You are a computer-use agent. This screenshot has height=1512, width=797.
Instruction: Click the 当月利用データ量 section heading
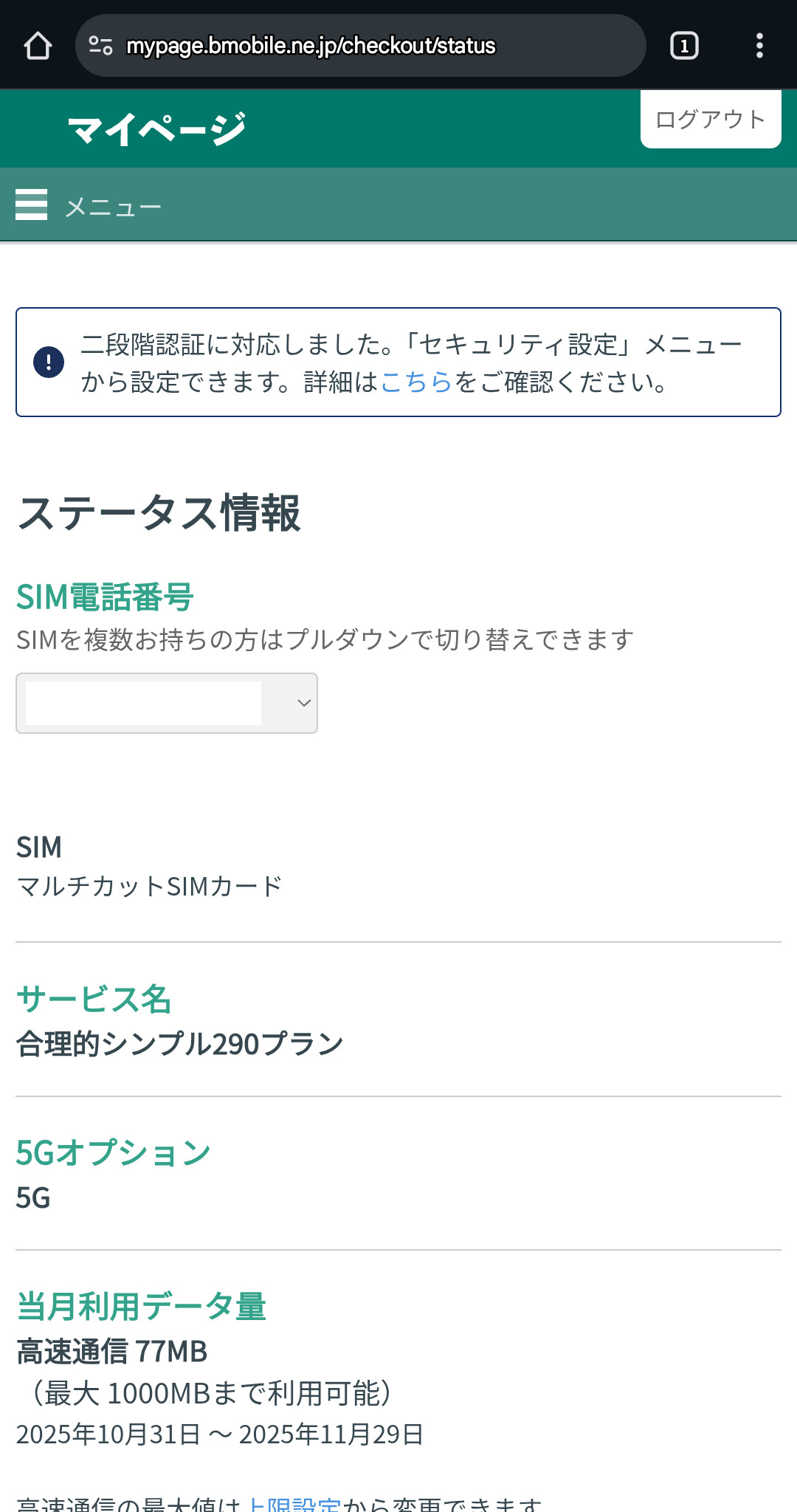pyautogui.click(x=141, y=1306)
